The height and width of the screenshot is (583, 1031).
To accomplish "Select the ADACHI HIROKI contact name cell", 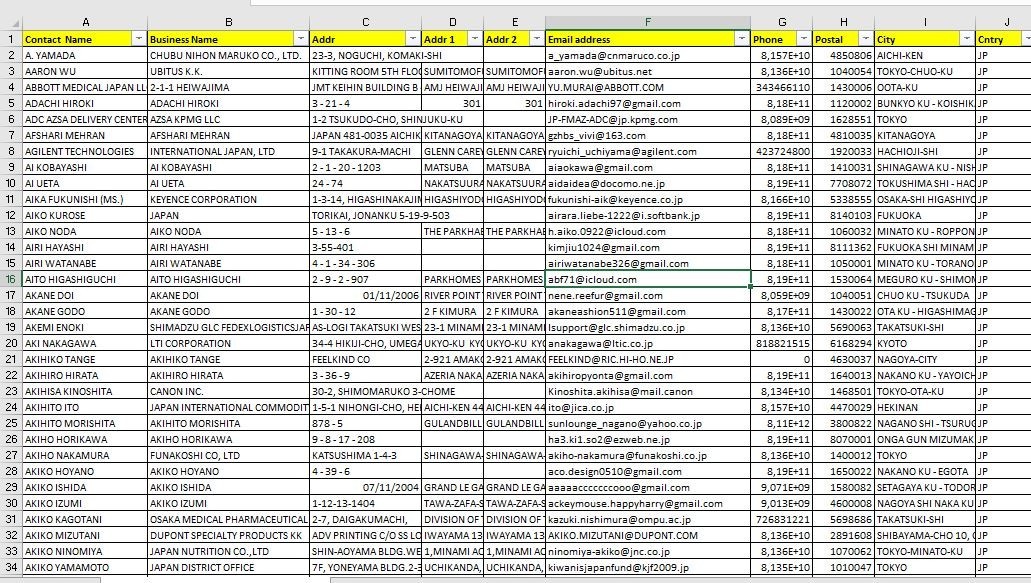I will pos(85,103).
